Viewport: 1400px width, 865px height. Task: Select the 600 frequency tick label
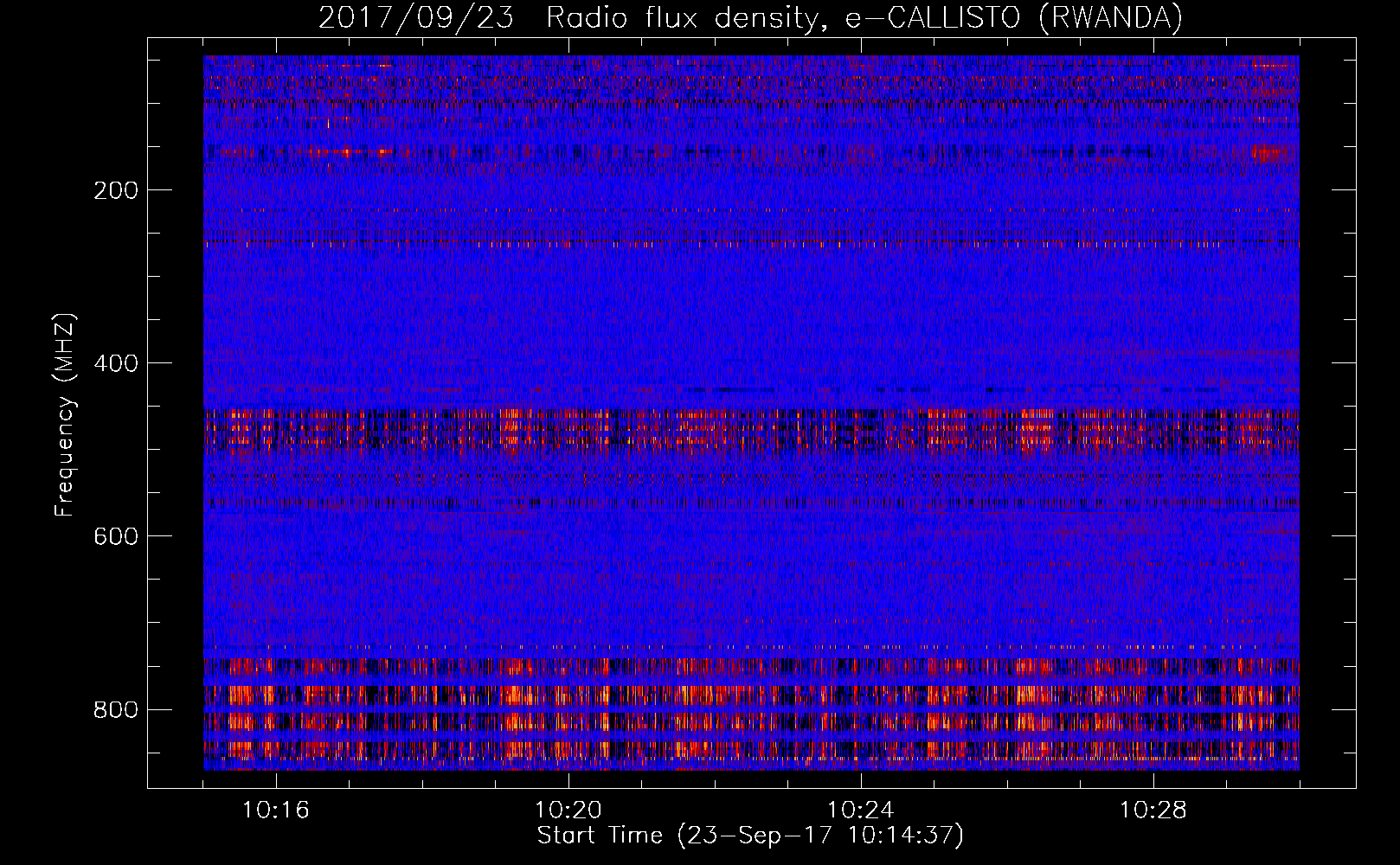pyautogui.click(x=116, y=536)
